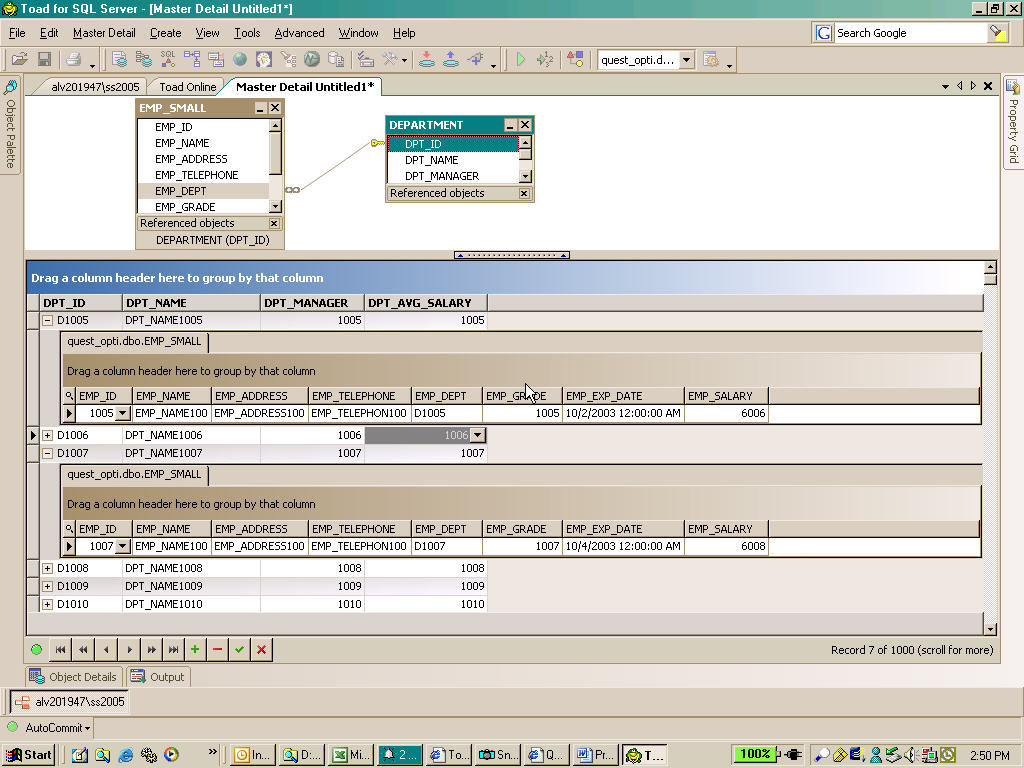Click the green Execute play icon
Image resolution: width=1024 pixels, height=768 pixels.
click(520, 60)
